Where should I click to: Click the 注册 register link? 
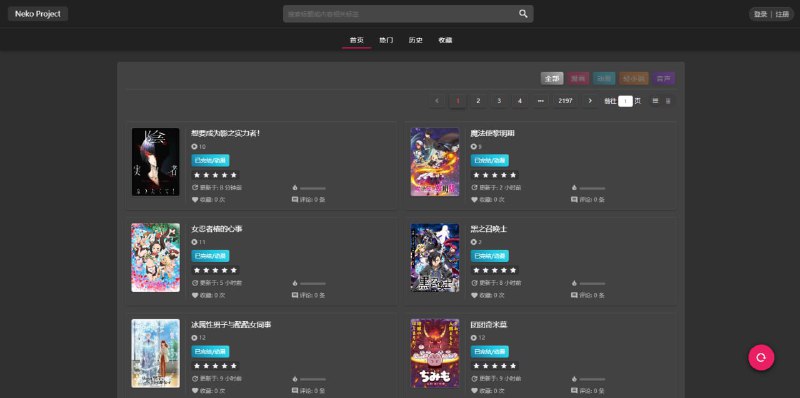pyautogui.click(x=782, y=14)
